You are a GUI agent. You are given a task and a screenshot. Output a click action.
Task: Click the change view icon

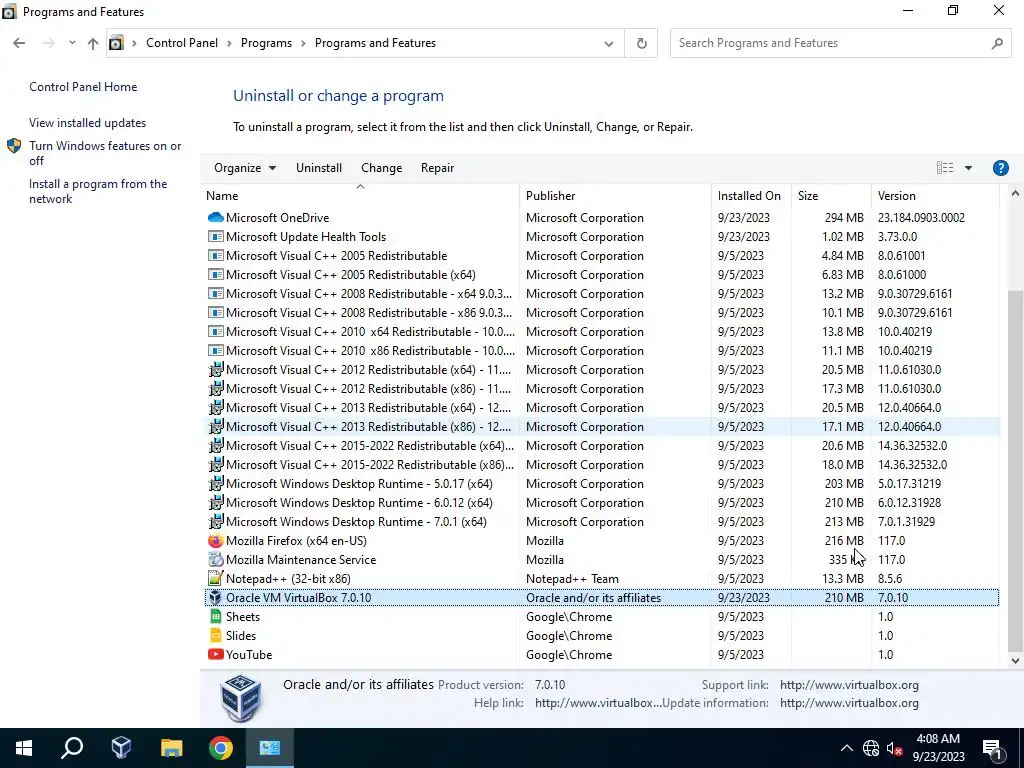click(x=945, y=168)
